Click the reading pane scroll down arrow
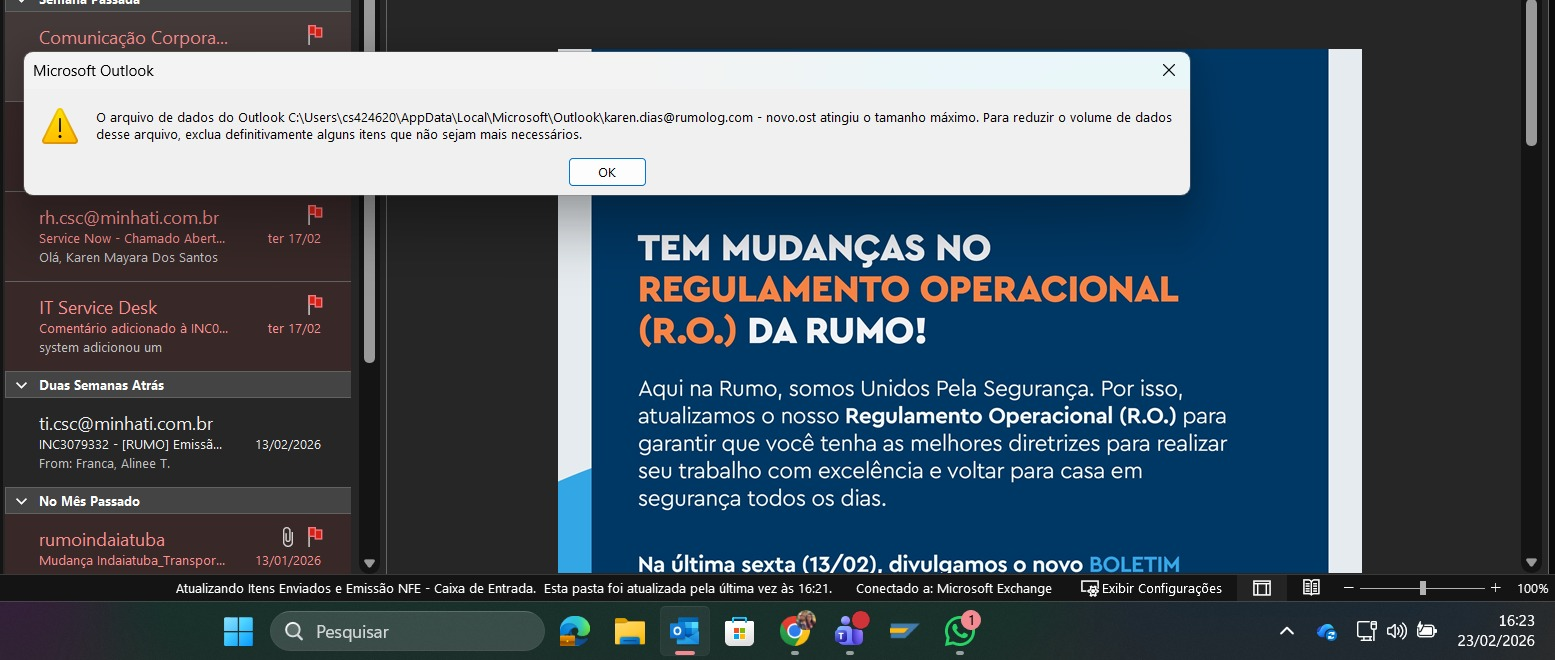The height and width of the screenshot is (660, 1555). 1531,563
